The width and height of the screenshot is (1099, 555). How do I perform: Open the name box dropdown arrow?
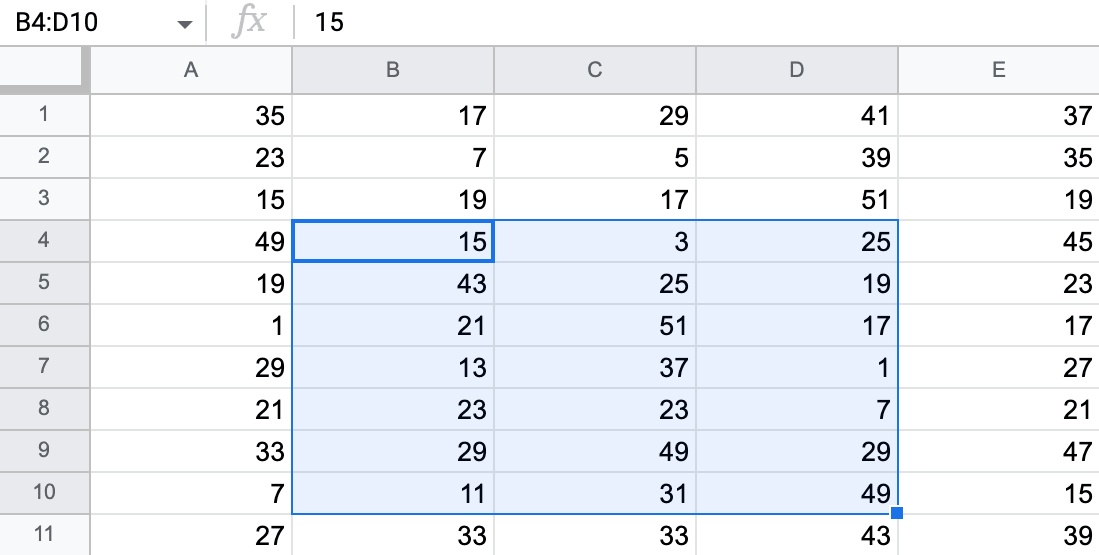pos(184,25)
